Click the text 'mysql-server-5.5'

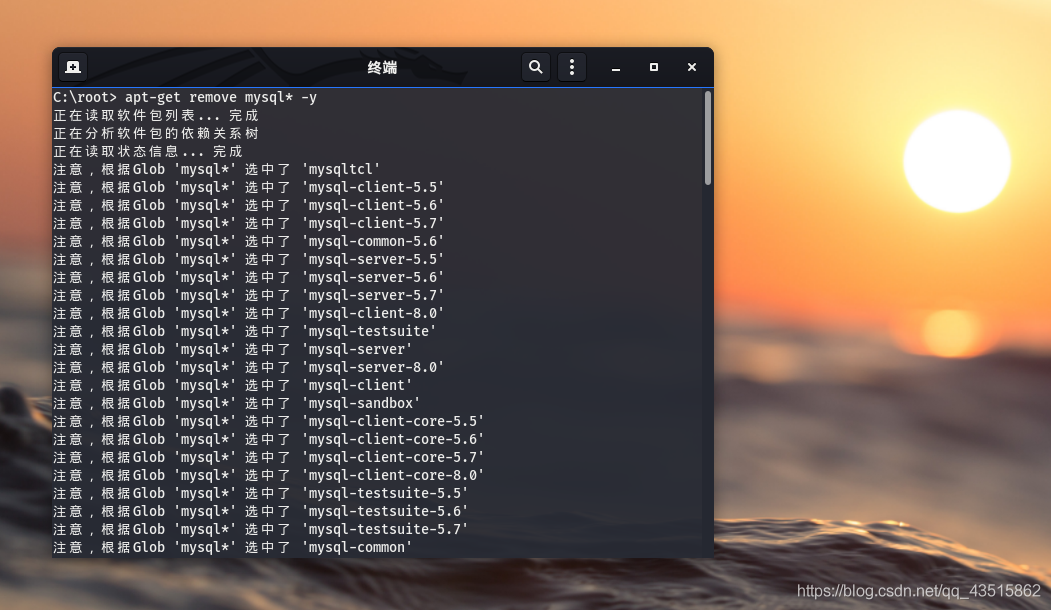point(373,259)
